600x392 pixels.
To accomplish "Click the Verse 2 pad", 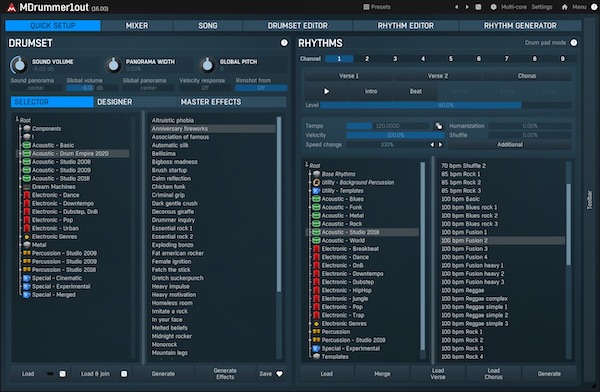I will click(438, 76).
